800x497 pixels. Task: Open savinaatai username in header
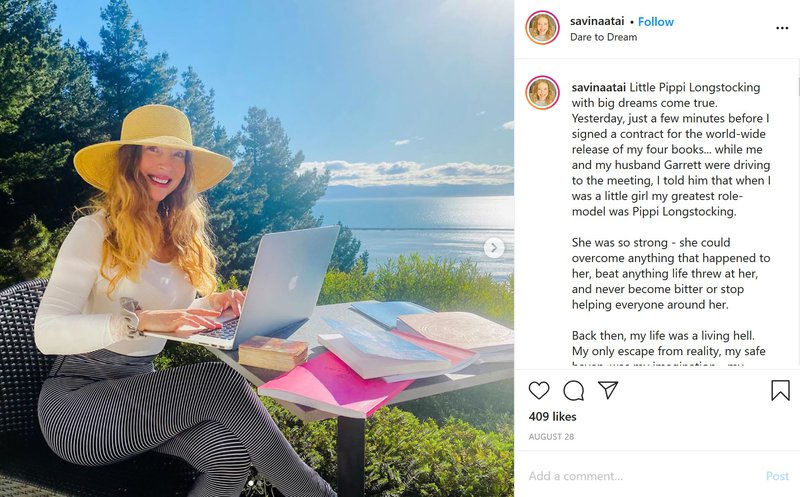click(597, 21)
